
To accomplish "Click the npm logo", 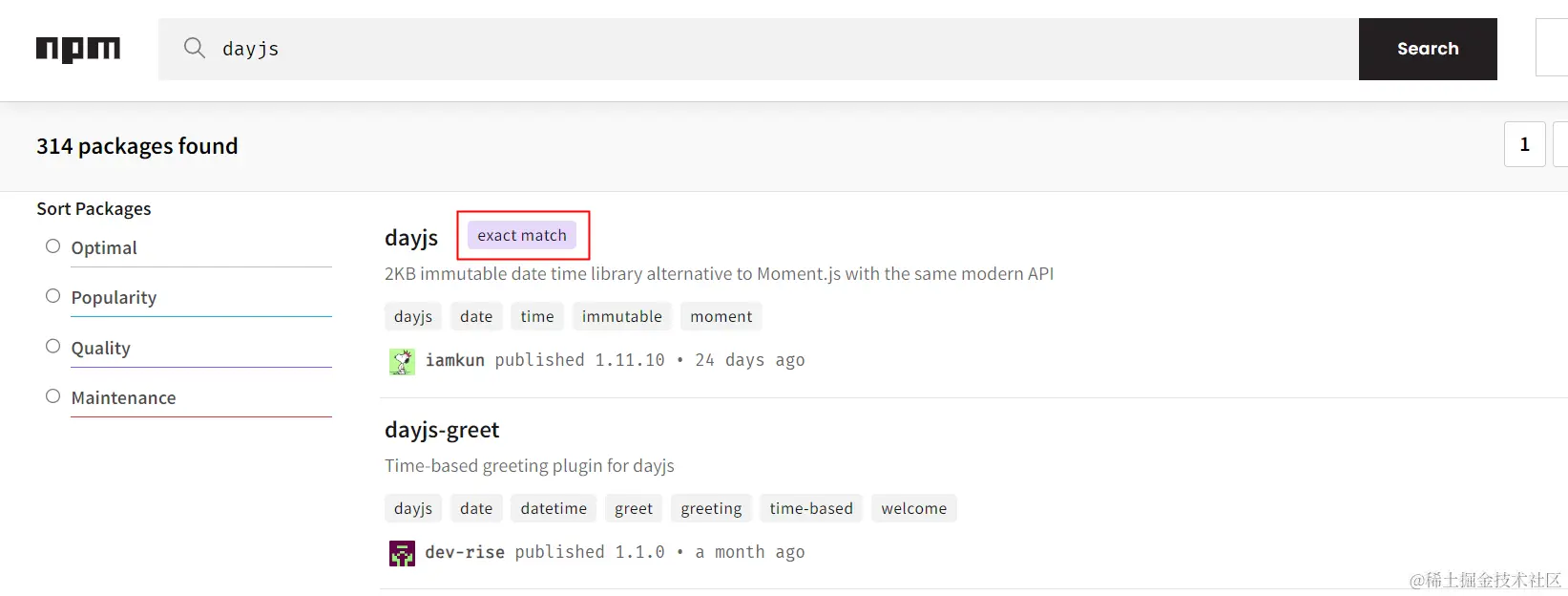I will (x=78, y=49).
